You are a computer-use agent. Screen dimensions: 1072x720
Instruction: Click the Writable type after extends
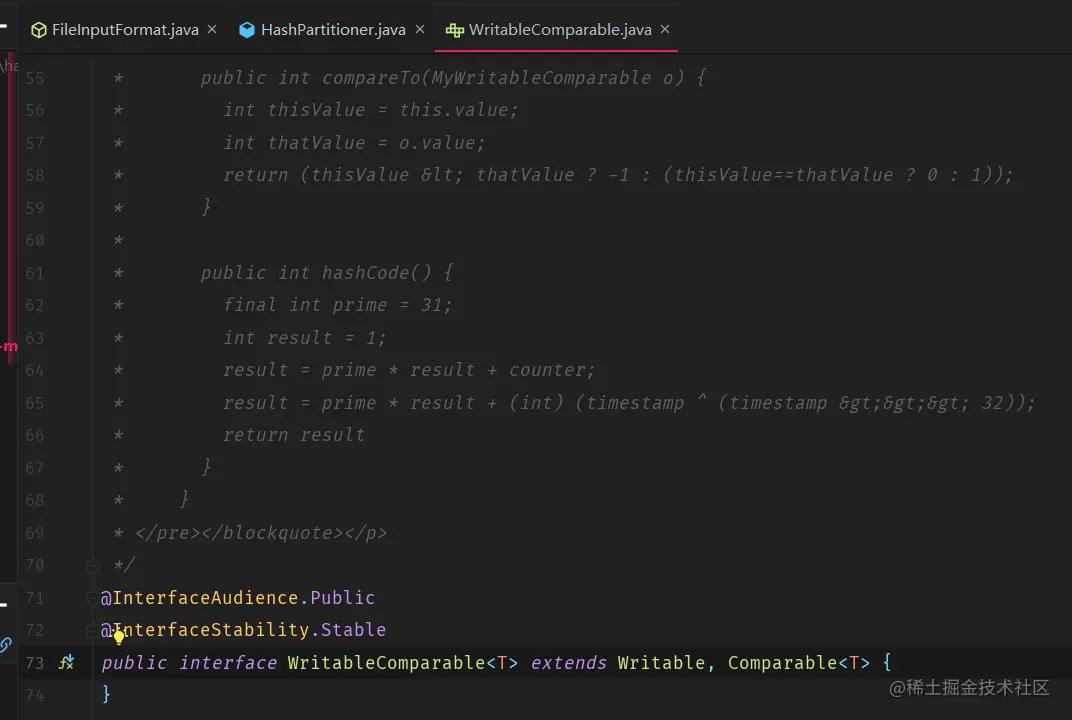(661, 663)
